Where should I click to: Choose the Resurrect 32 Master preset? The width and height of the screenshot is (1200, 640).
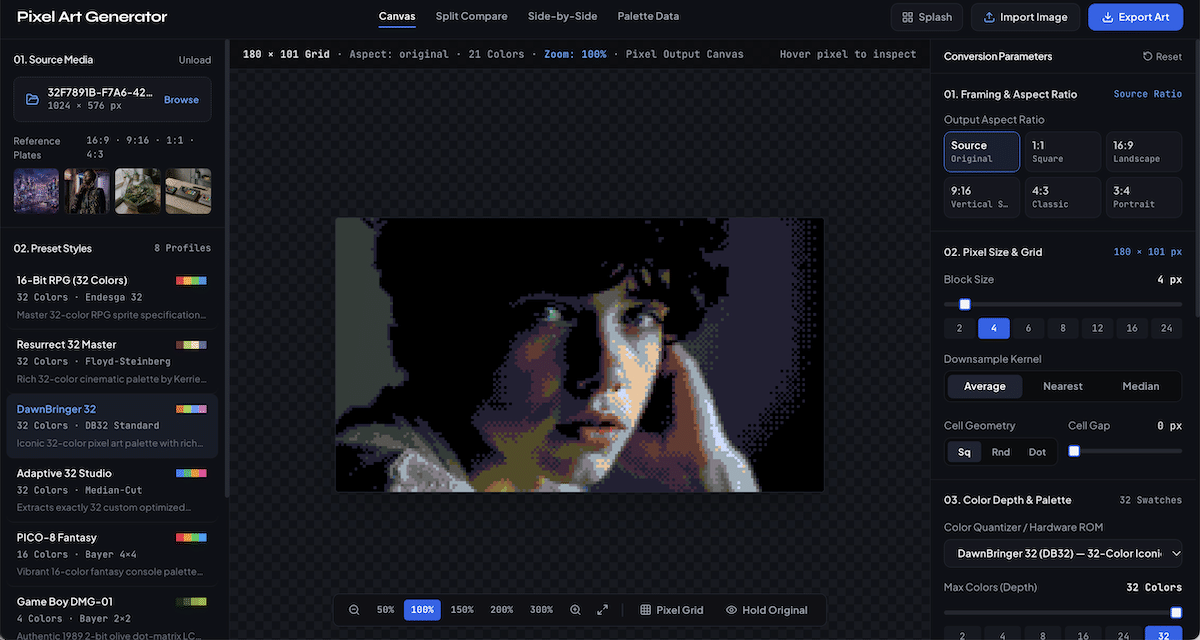(x=112, y=361)
